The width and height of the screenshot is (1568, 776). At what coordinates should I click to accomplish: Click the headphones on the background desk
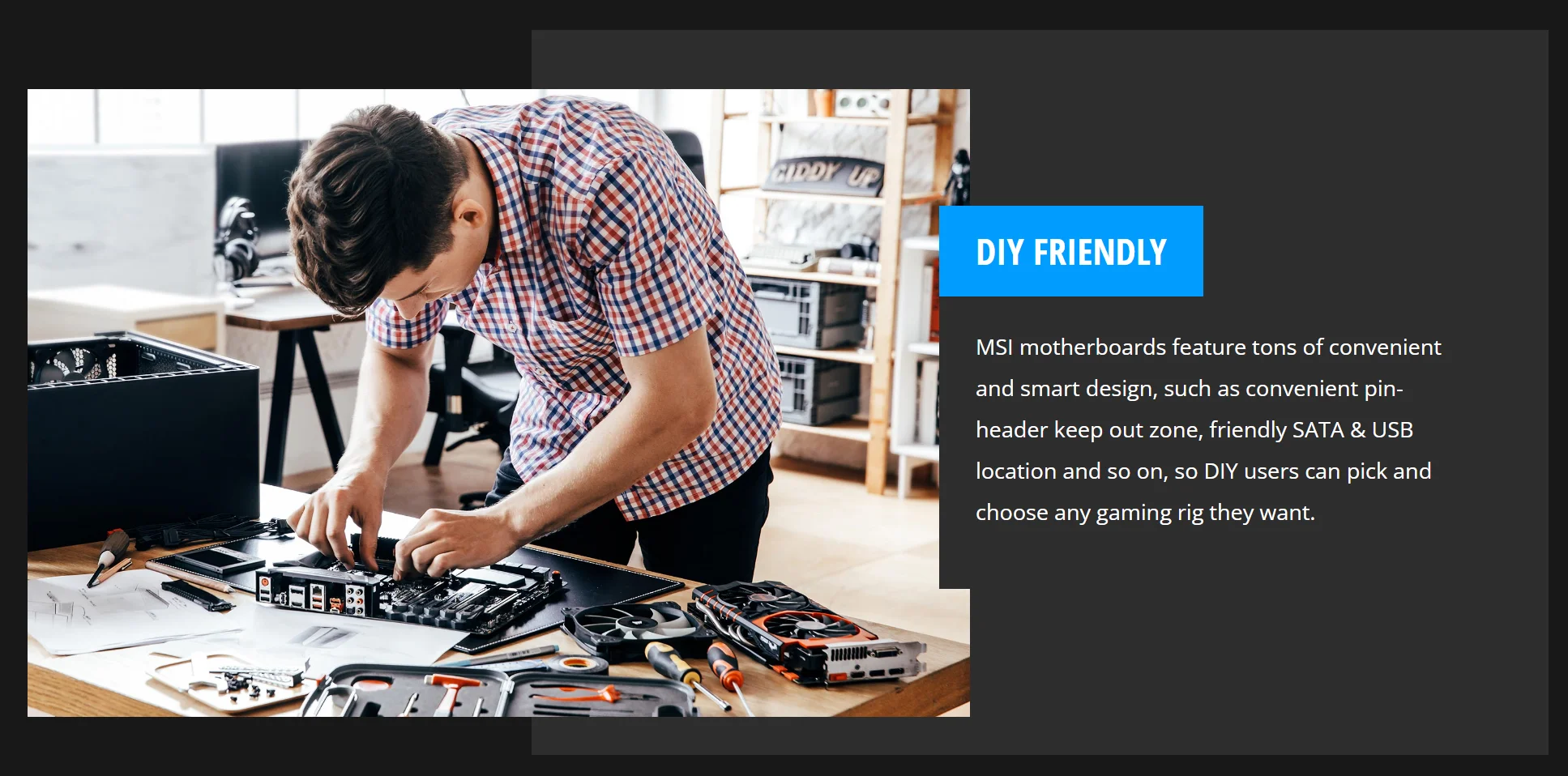236,241
